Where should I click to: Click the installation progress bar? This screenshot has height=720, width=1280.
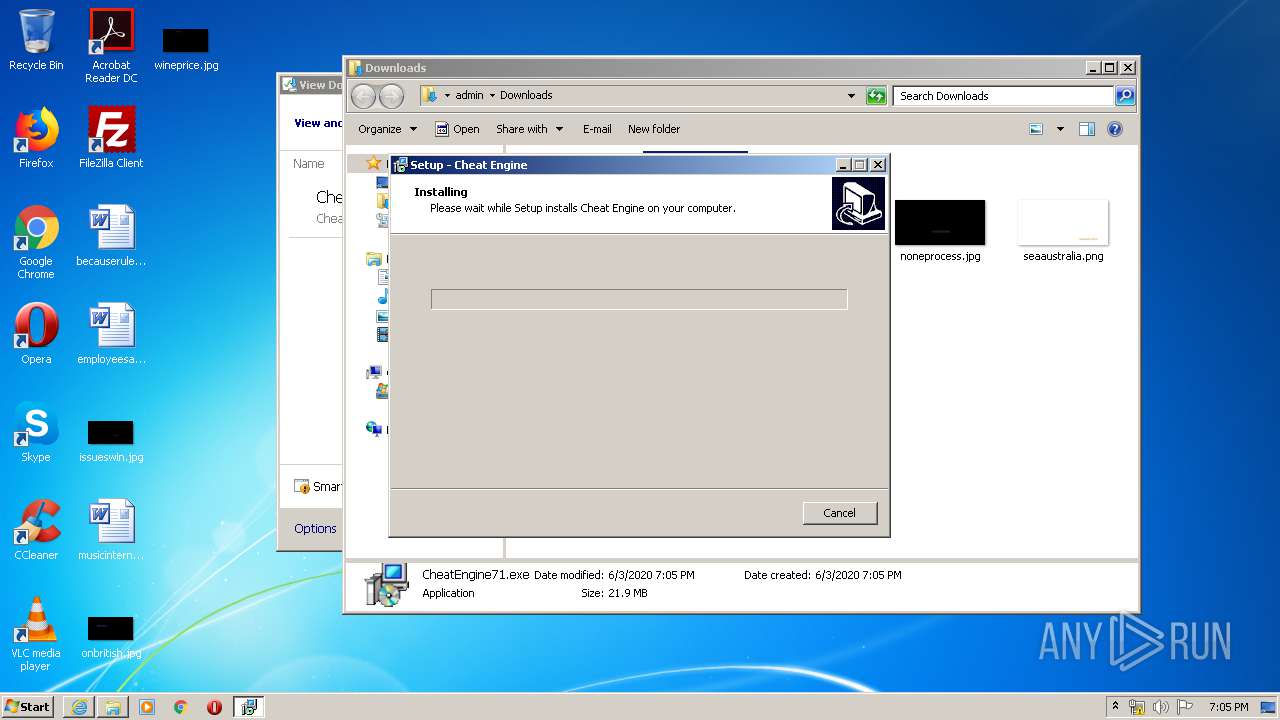pyautogui.click(x=639, y=299)
